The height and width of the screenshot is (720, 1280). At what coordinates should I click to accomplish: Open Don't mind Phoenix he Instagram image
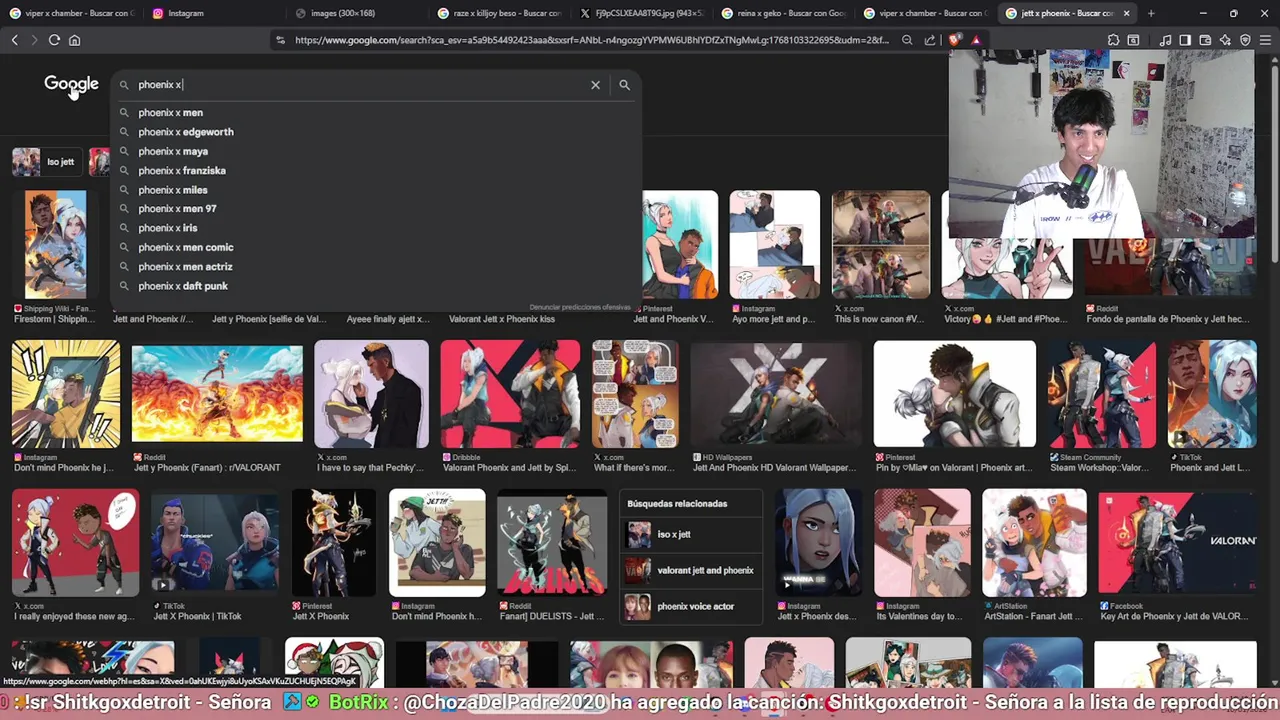(x=66, y=393)
